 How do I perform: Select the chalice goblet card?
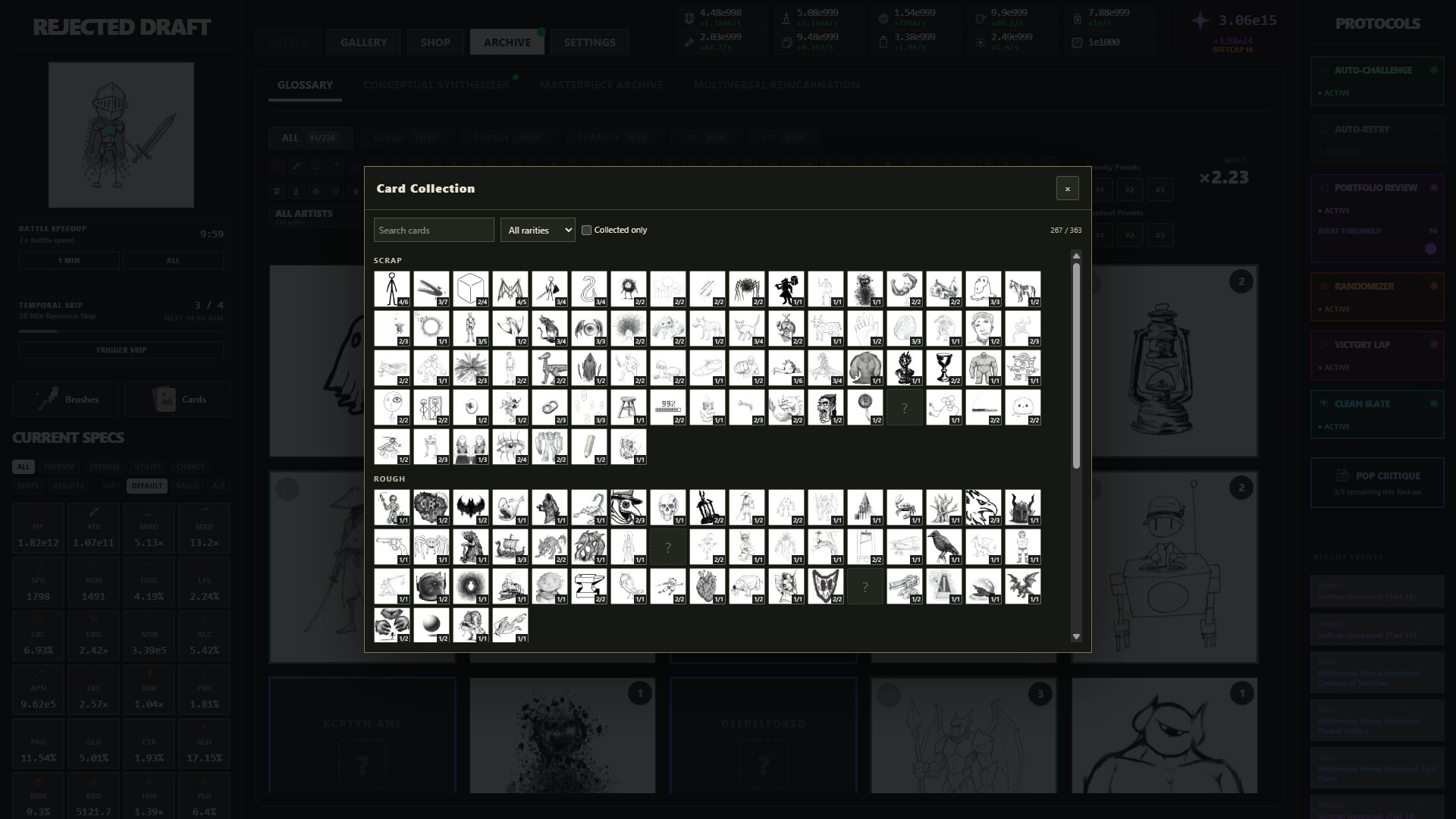[944, 368]
